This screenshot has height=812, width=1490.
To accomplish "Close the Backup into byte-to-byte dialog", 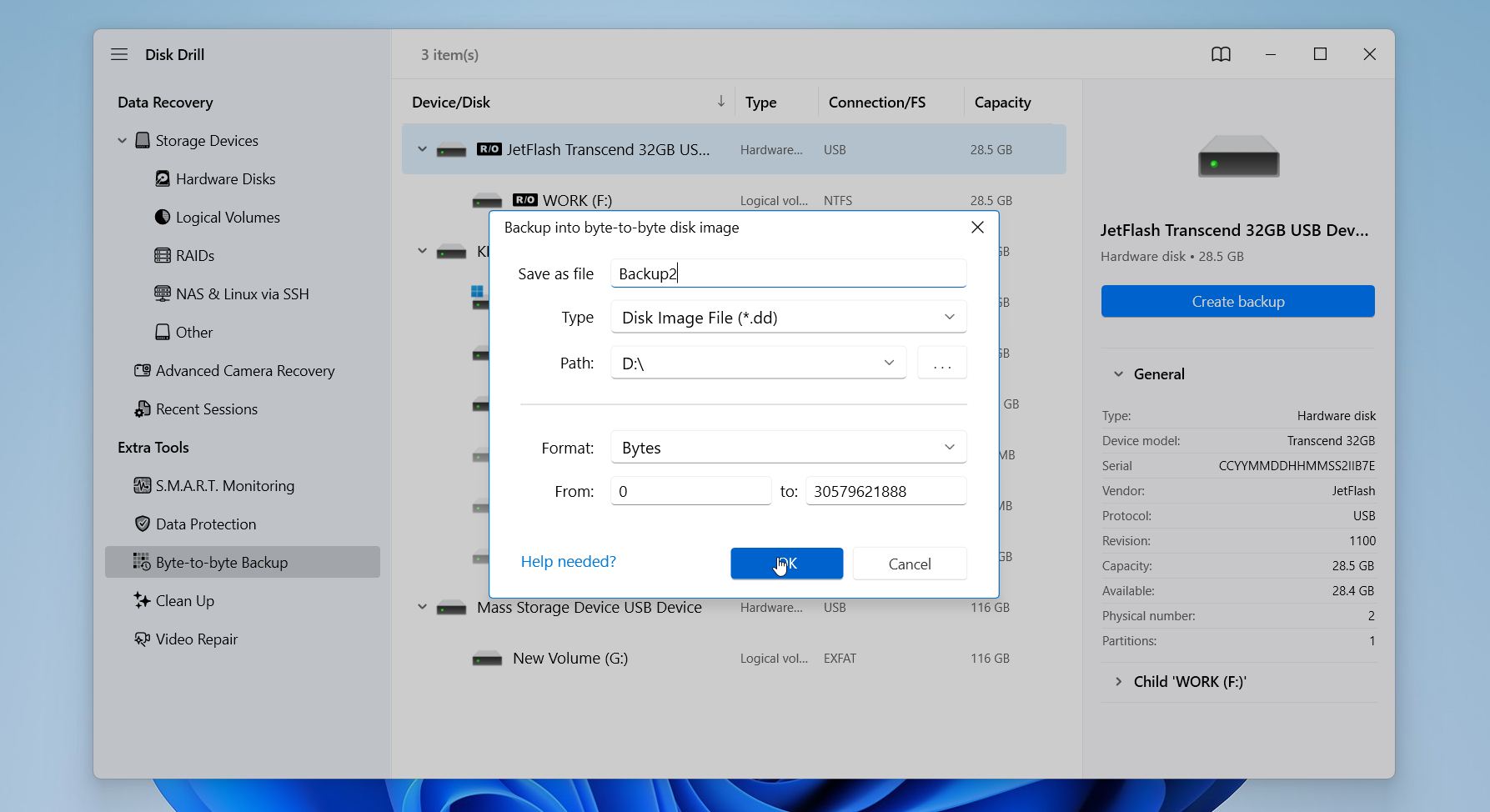I will [x=977, y=228].
